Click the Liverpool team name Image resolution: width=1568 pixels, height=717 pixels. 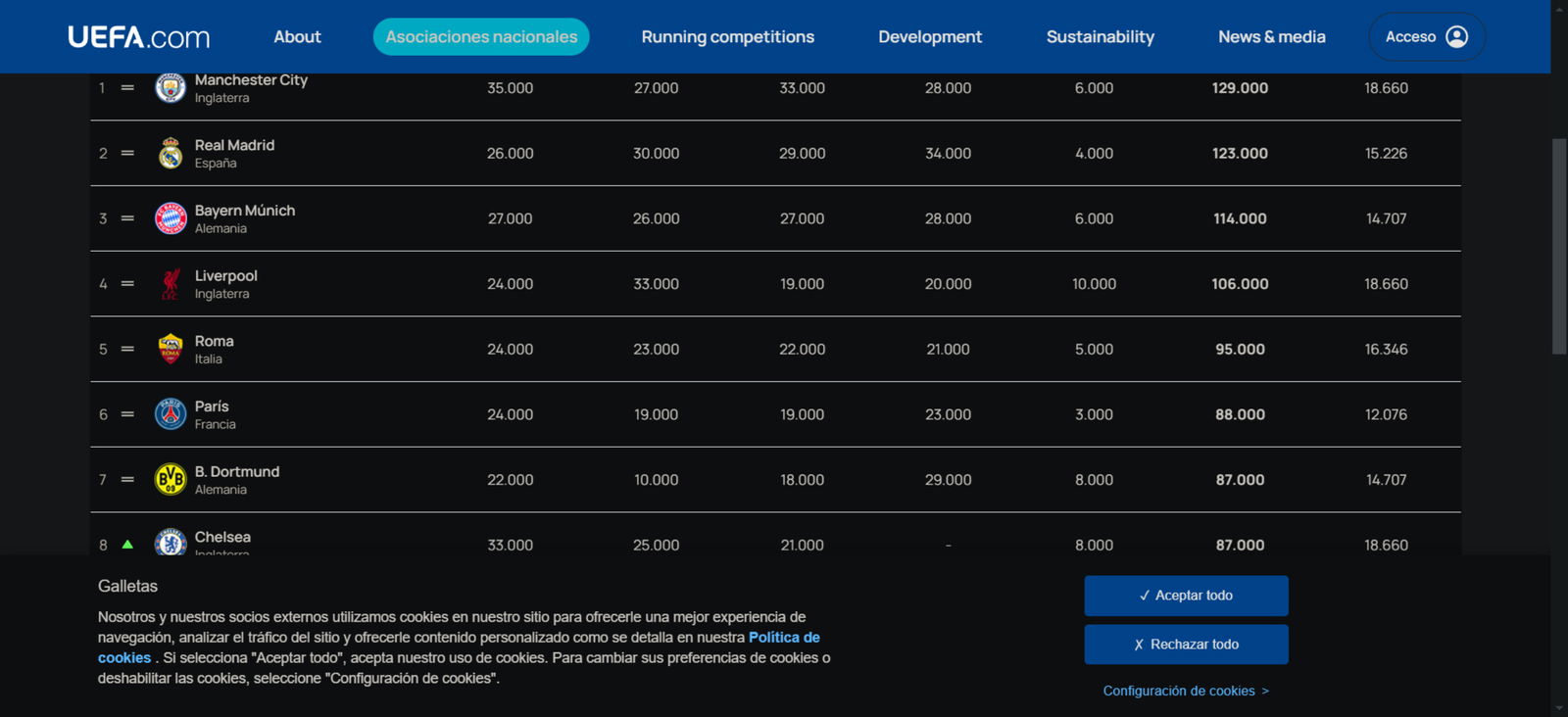click(225, 276)
